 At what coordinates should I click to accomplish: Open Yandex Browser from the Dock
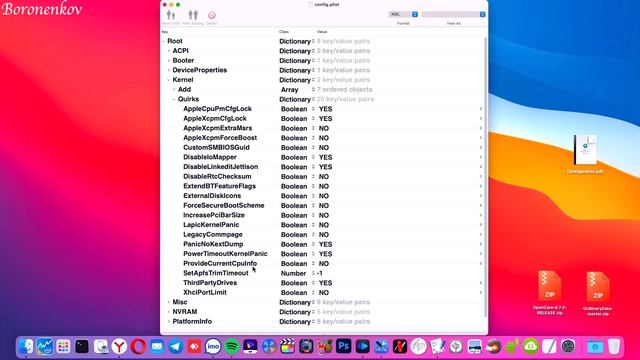[x=120, y=347]
